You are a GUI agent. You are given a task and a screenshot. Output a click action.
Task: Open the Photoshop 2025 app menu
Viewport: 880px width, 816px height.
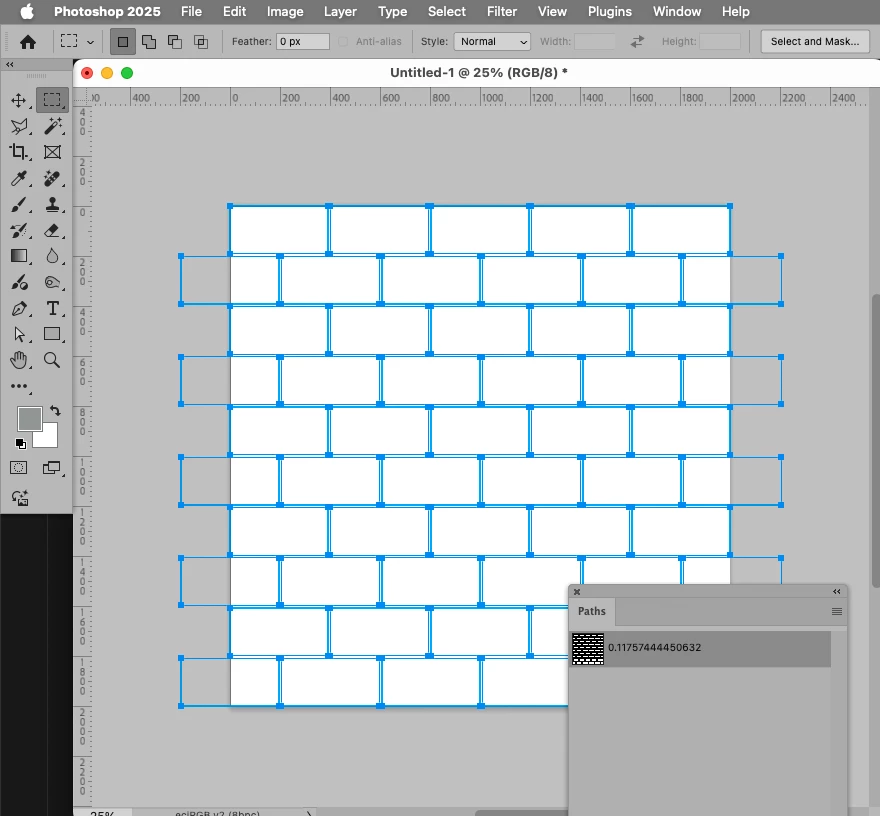click(x=107, y=12)
